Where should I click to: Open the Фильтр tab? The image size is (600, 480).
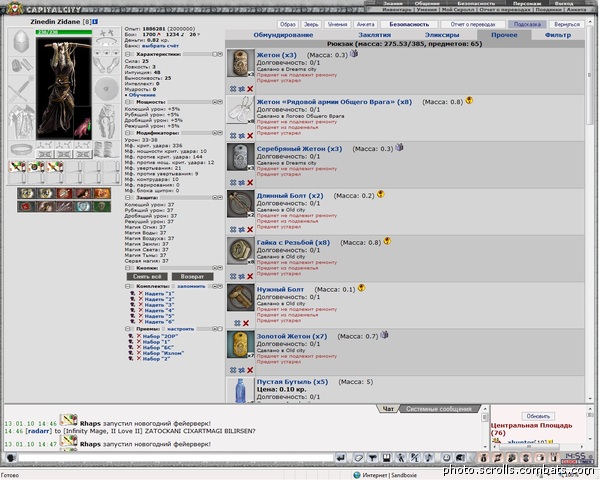point(558,35)
